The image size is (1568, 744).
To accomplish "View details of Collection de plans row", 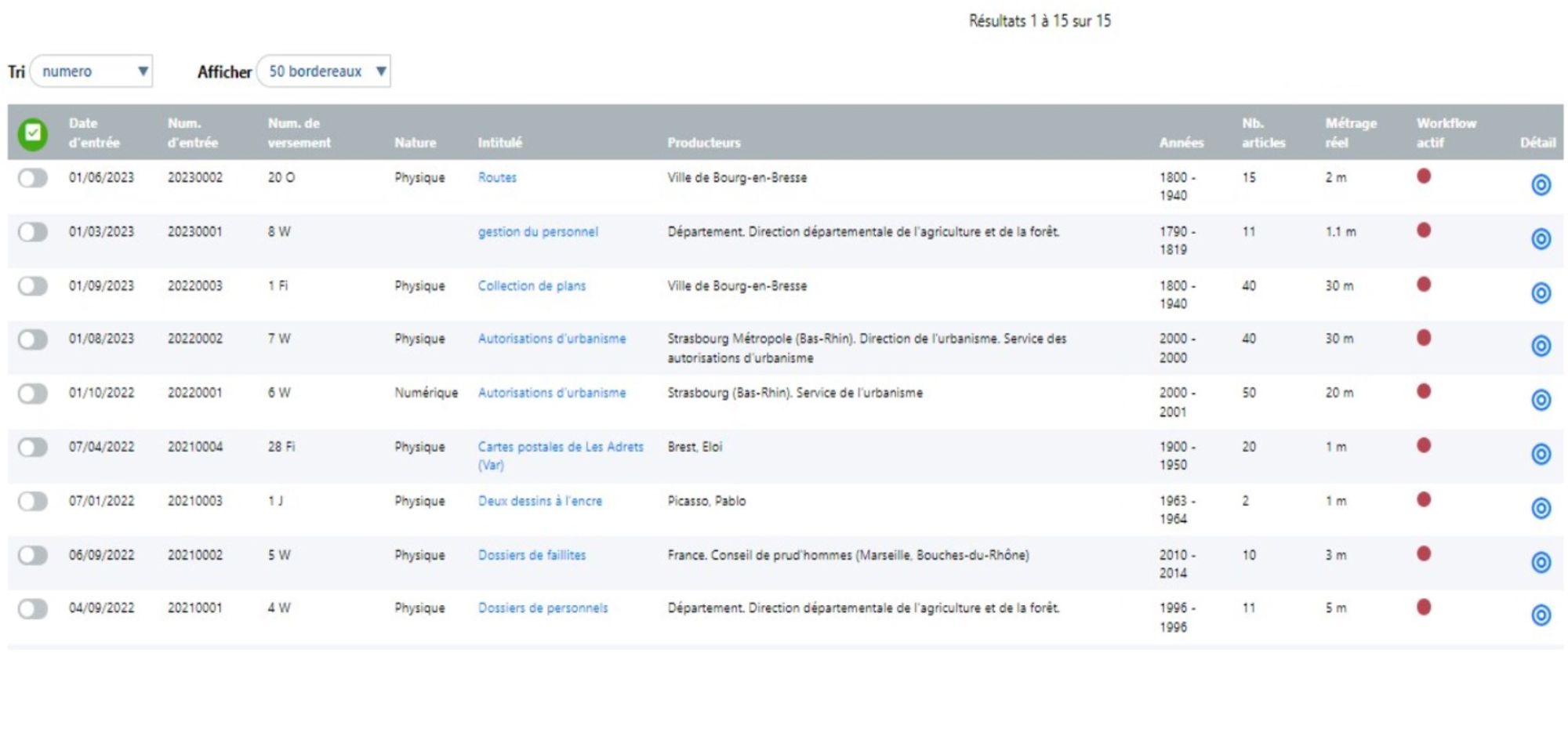I will (x=1541, y=293).
